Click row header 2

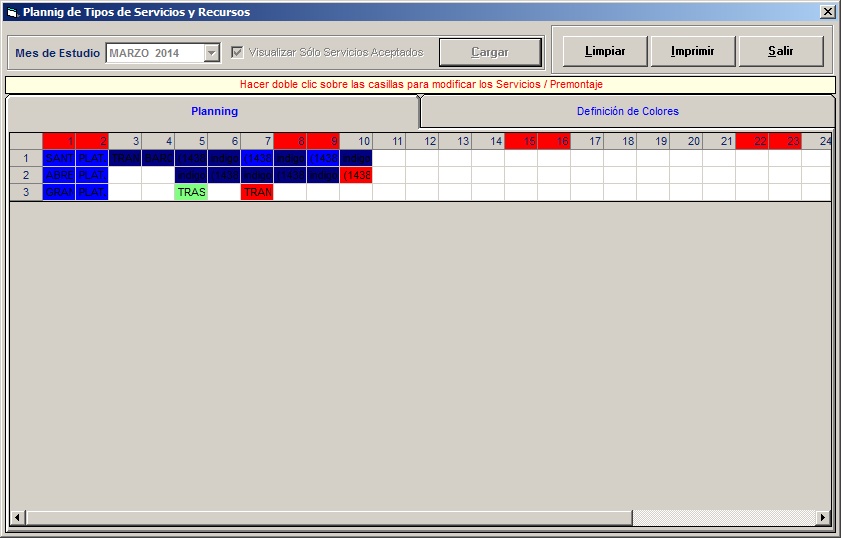(26, 175)
